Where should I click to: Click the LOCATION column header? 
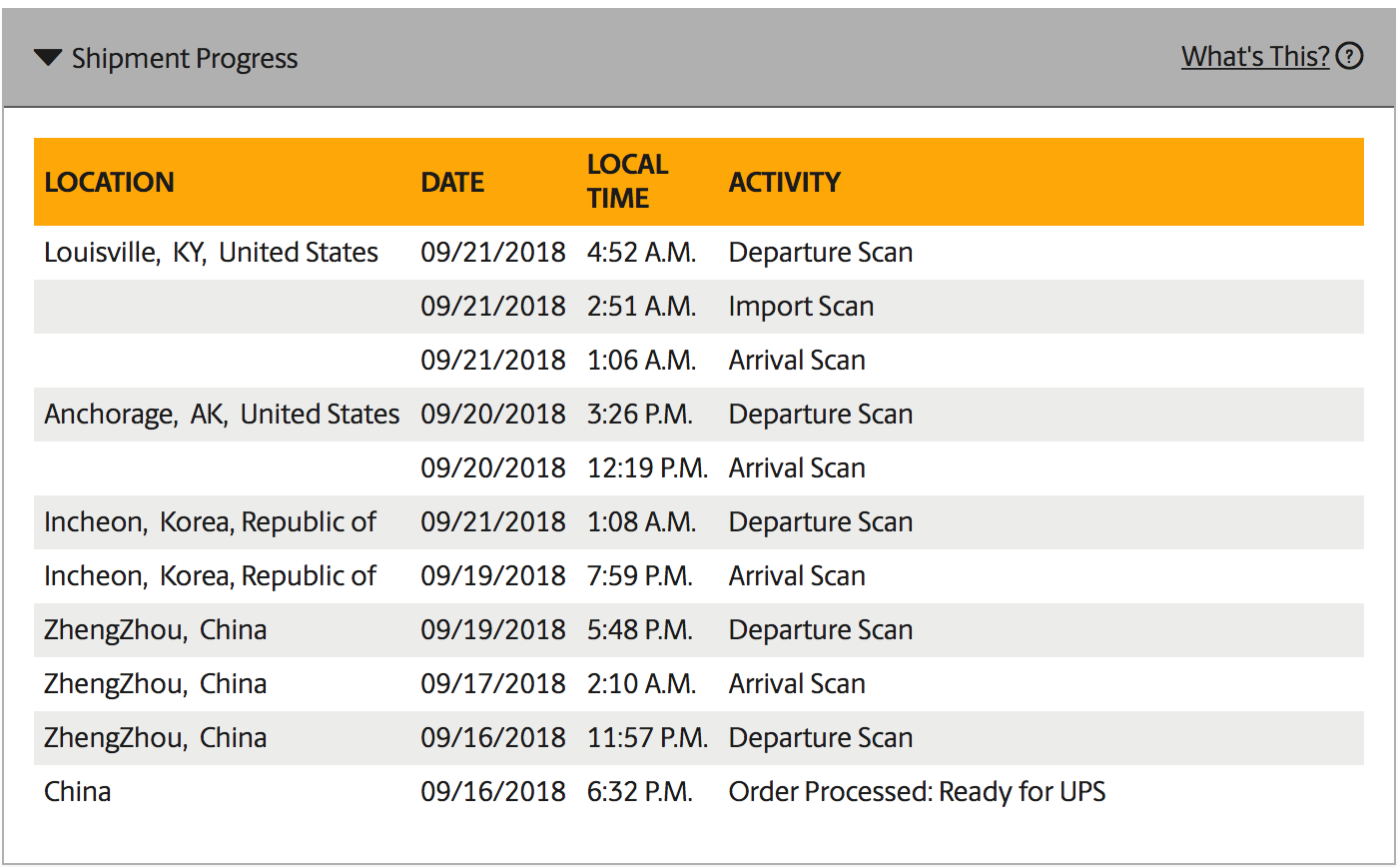pyautogui.click(x=110, y=182)
